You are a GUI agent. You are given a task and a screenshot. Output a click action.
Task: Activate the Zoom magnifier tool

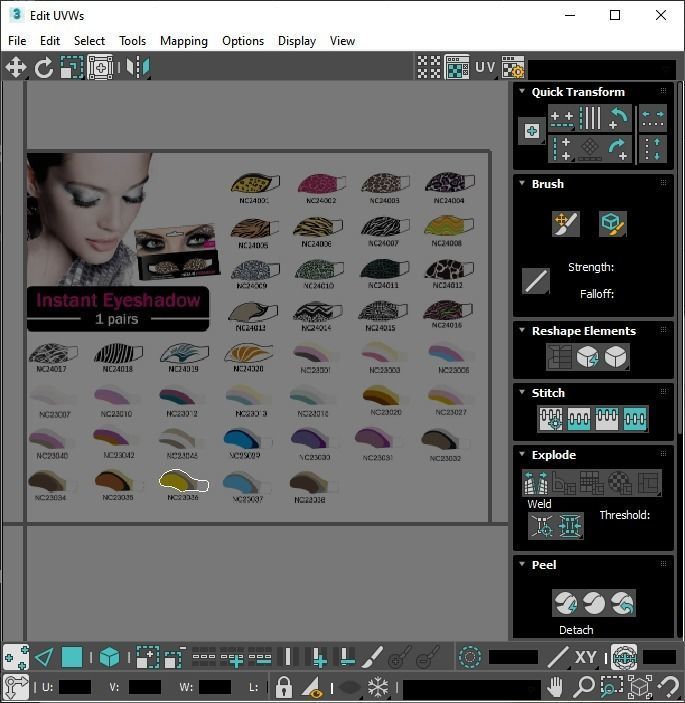tap(583, 686)
